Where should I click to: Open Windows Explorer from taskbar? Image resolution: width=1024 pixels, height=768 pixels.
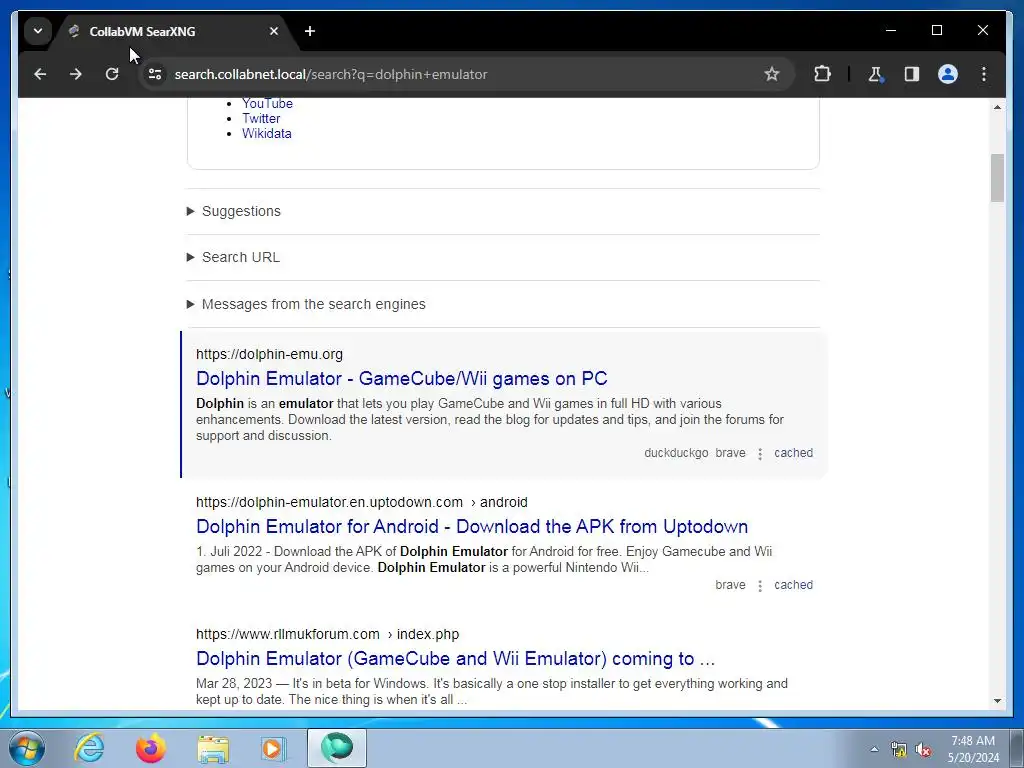coord(213,748)
